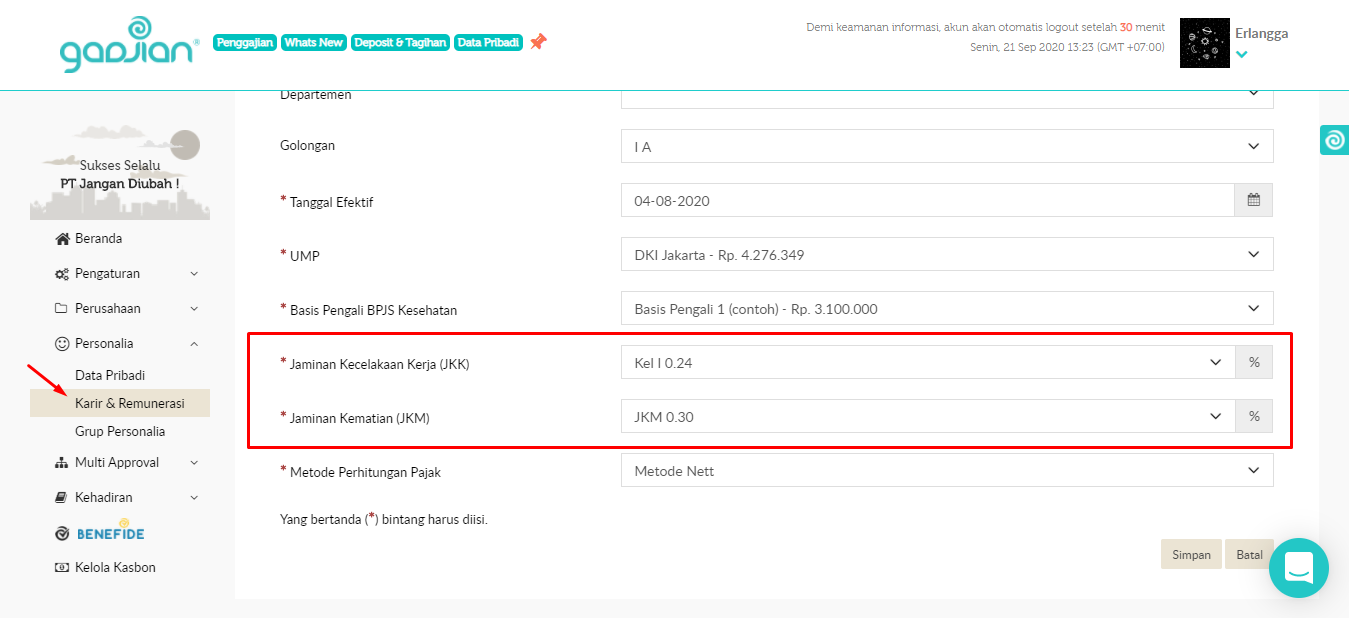
Task: Click the Kehadiran book icon
Action: click(x=62, y=497)
